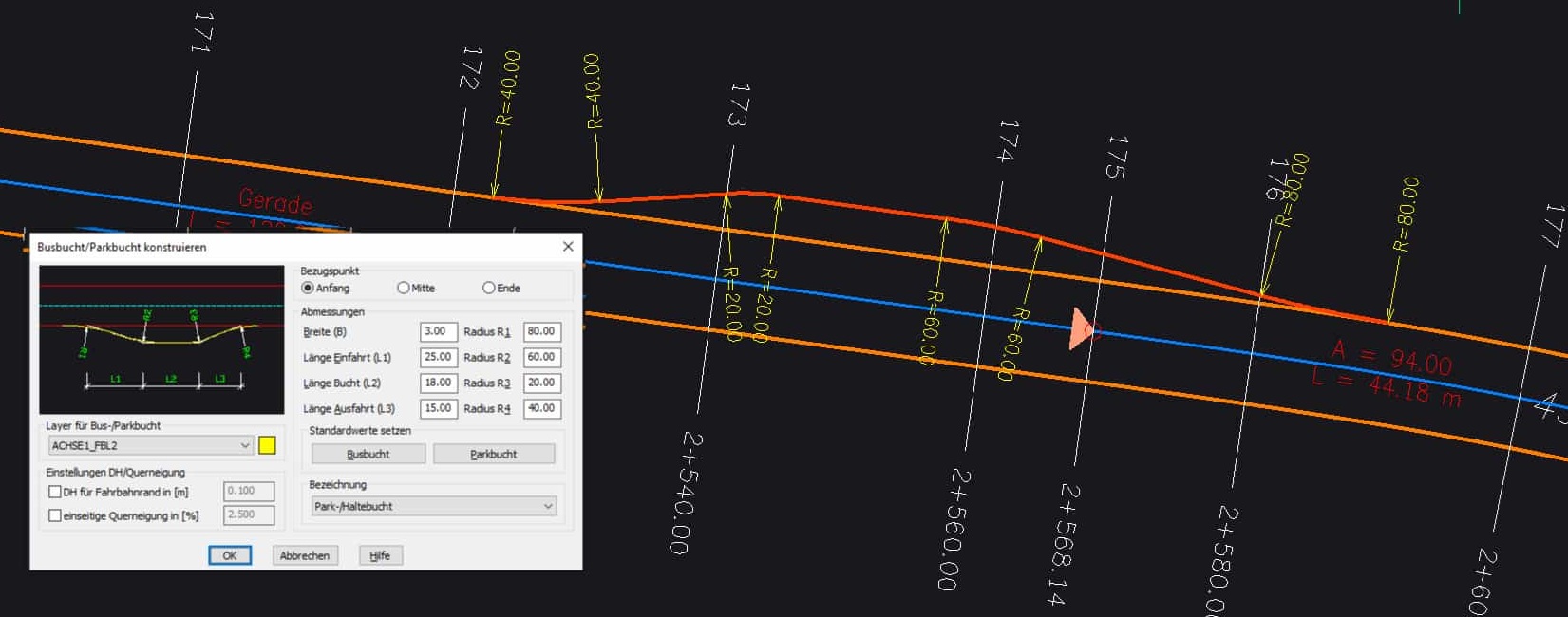Image resolution: width=1568 pixels, height=617 pixels.
Task: Click the Radius R1 input field
Action: click(x=541, y=332)
